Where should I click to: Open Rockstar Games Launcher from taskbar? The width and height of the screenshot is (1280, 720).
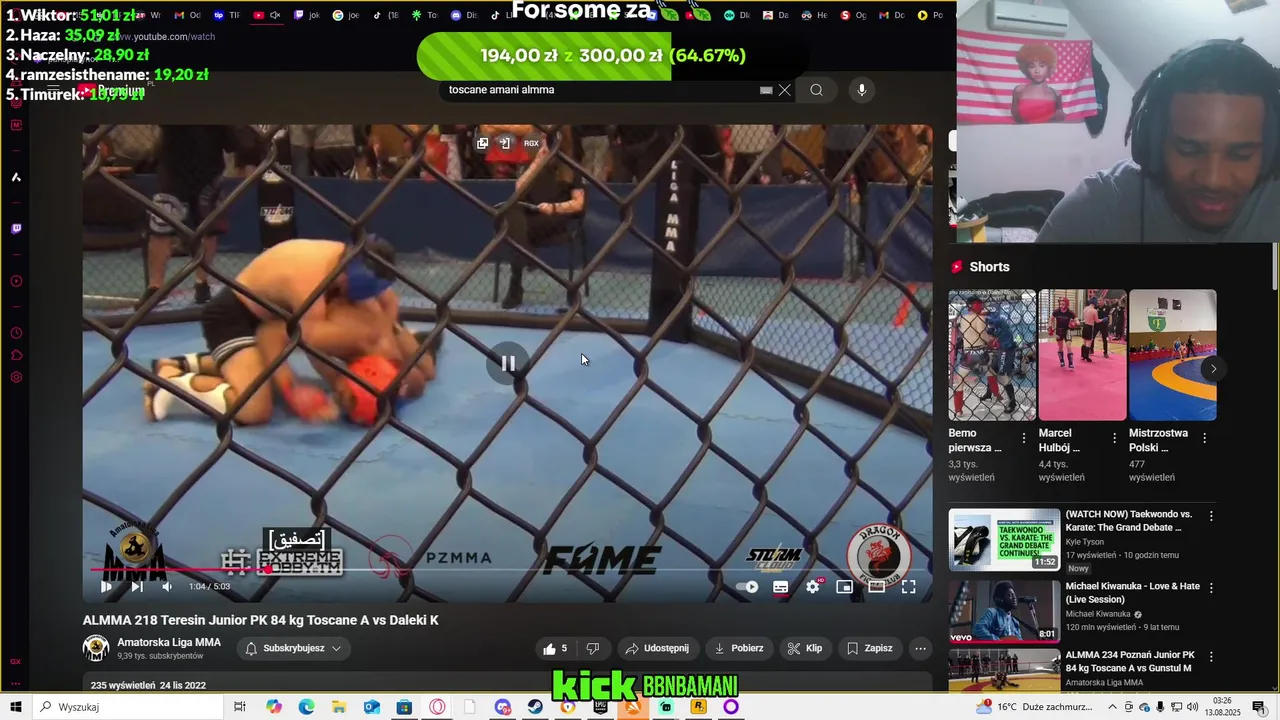pyautogui.click(x=698, y=707)
